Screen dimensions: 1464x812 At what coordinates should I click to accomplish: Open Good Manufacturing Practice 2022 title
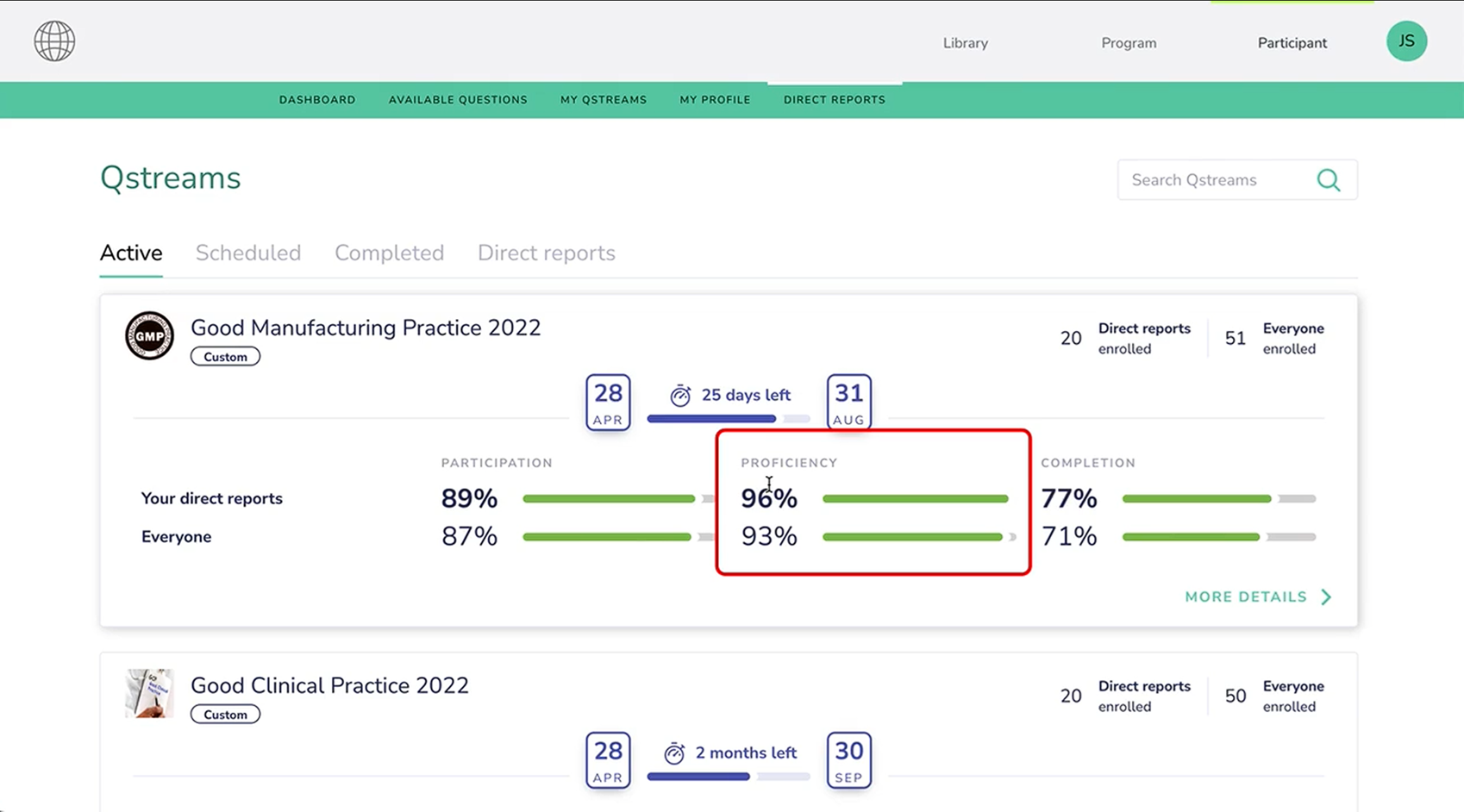tap(366, 328)
